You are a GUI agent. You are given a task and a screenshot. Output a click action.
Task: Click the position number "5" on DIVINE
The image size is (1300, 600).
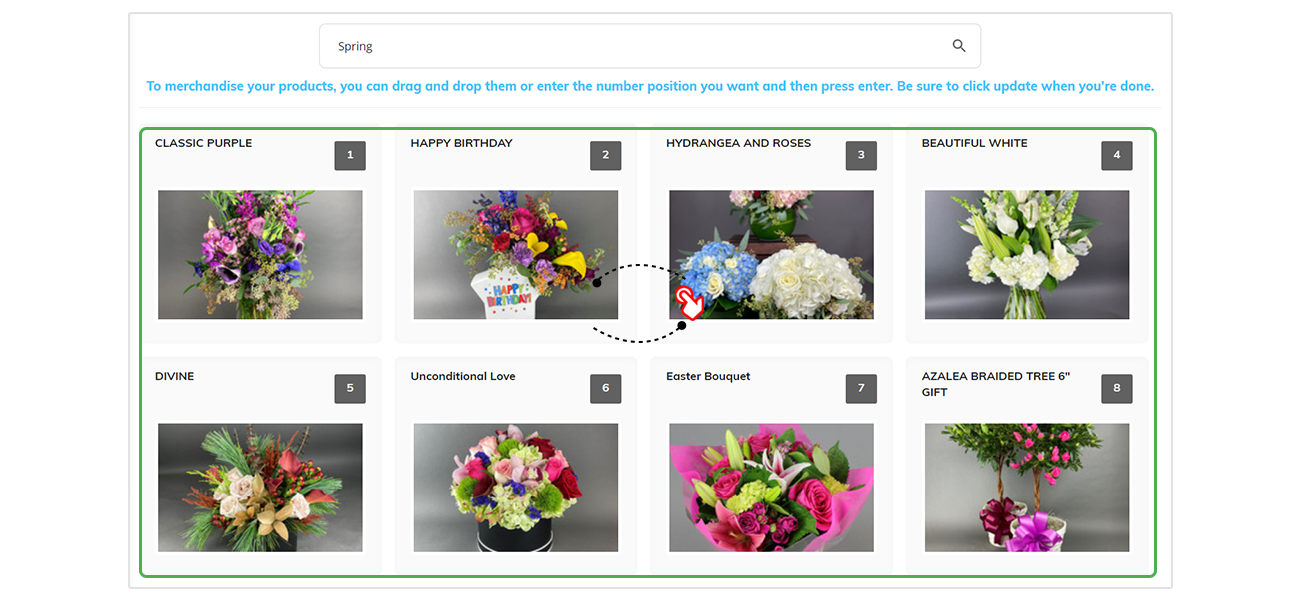349,388
